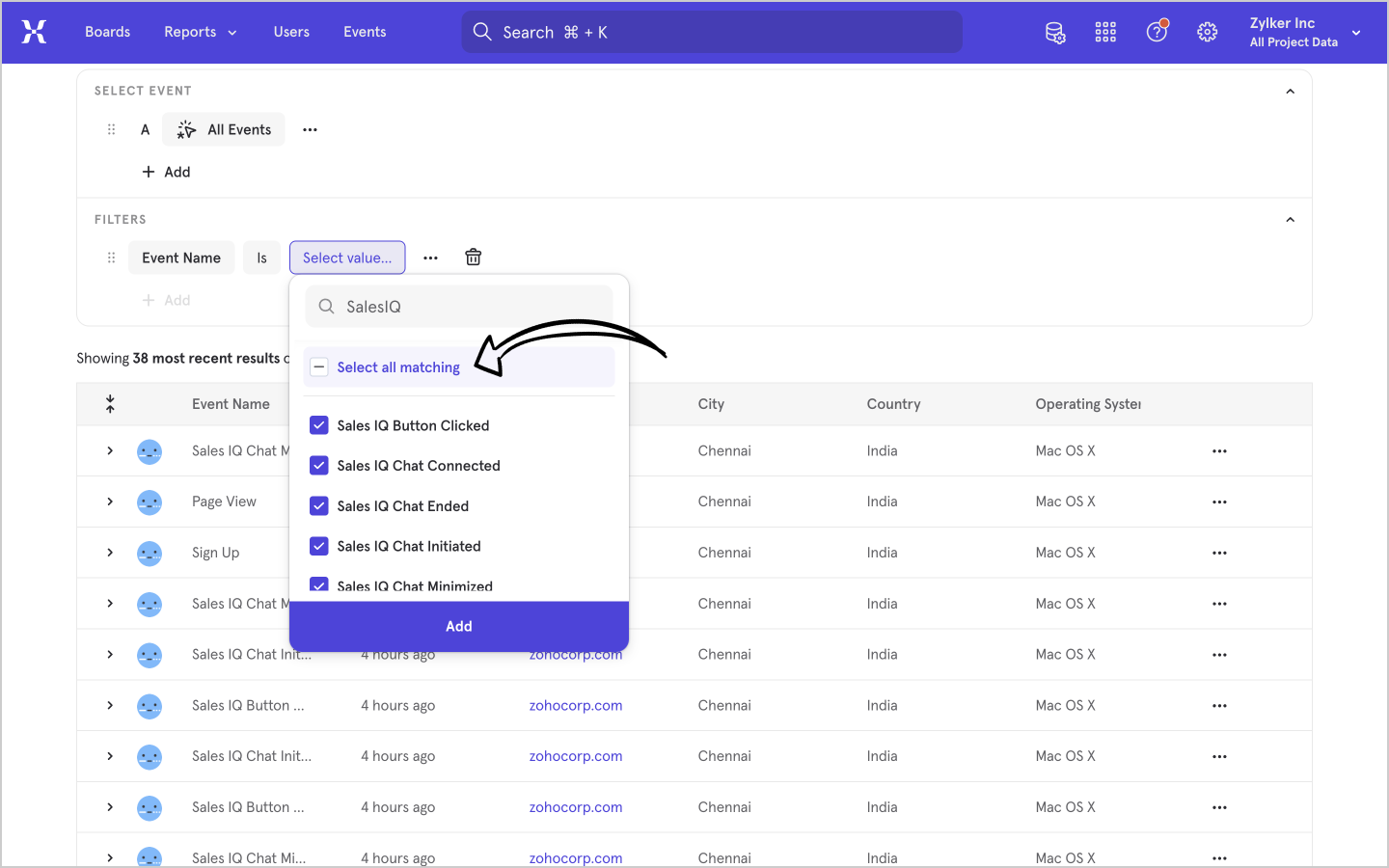Open more options next to All Events

tap(310, 129)
